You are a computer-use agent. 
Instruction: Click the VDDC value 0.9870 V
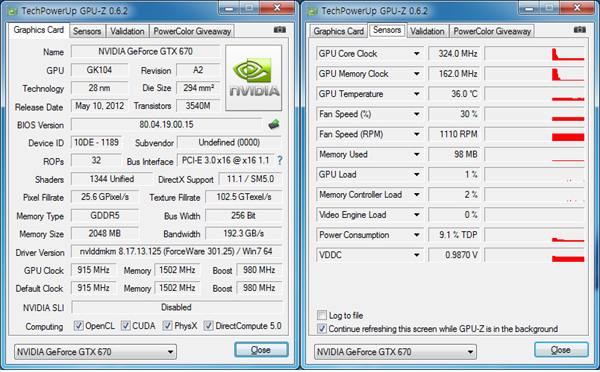coord(454,255)
